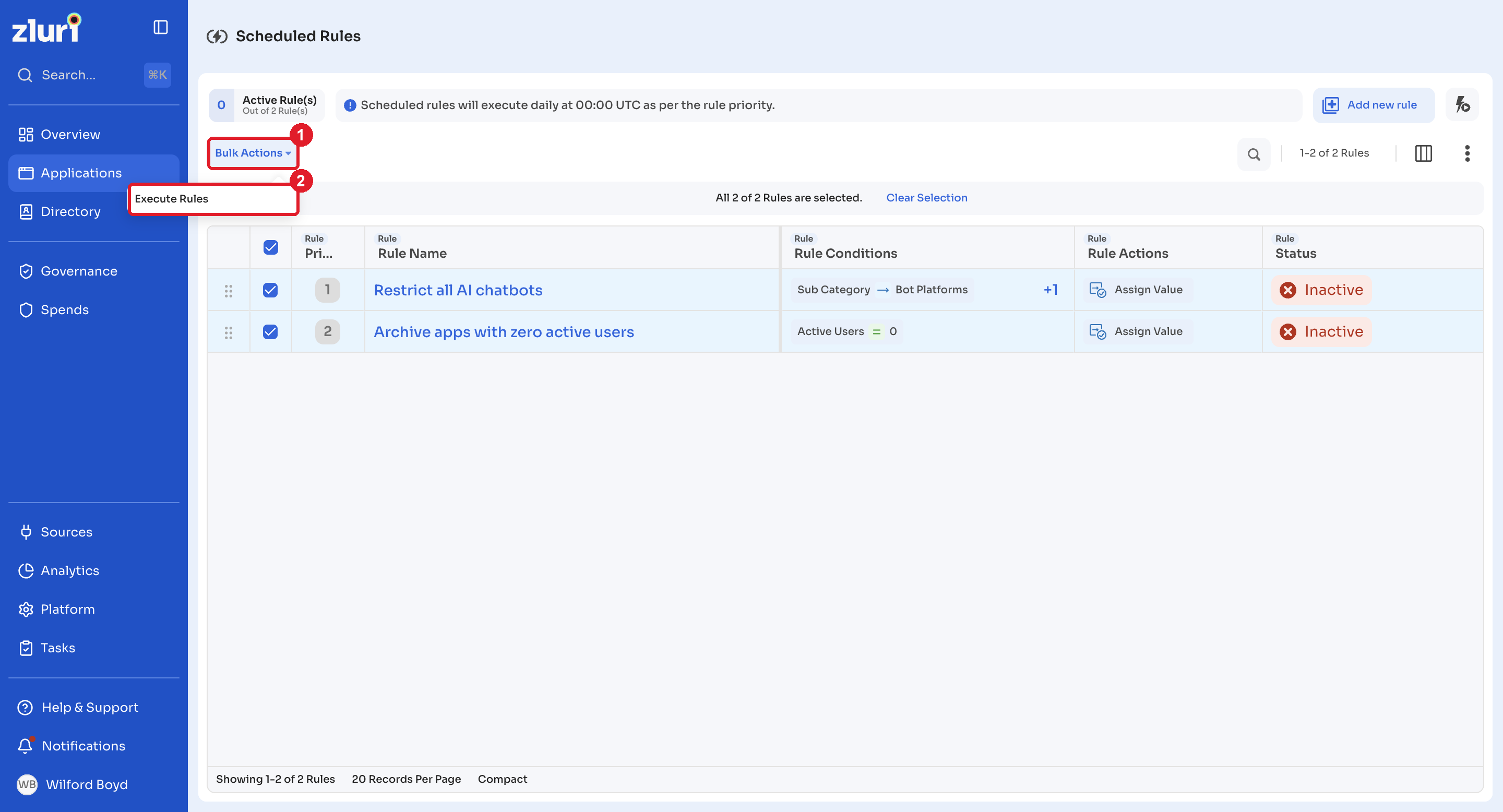Screen dimensions: 1503x812
Task: Open the Restrict all AI chatbots rule
Action: pyautogui.click(x=458, y=290)
